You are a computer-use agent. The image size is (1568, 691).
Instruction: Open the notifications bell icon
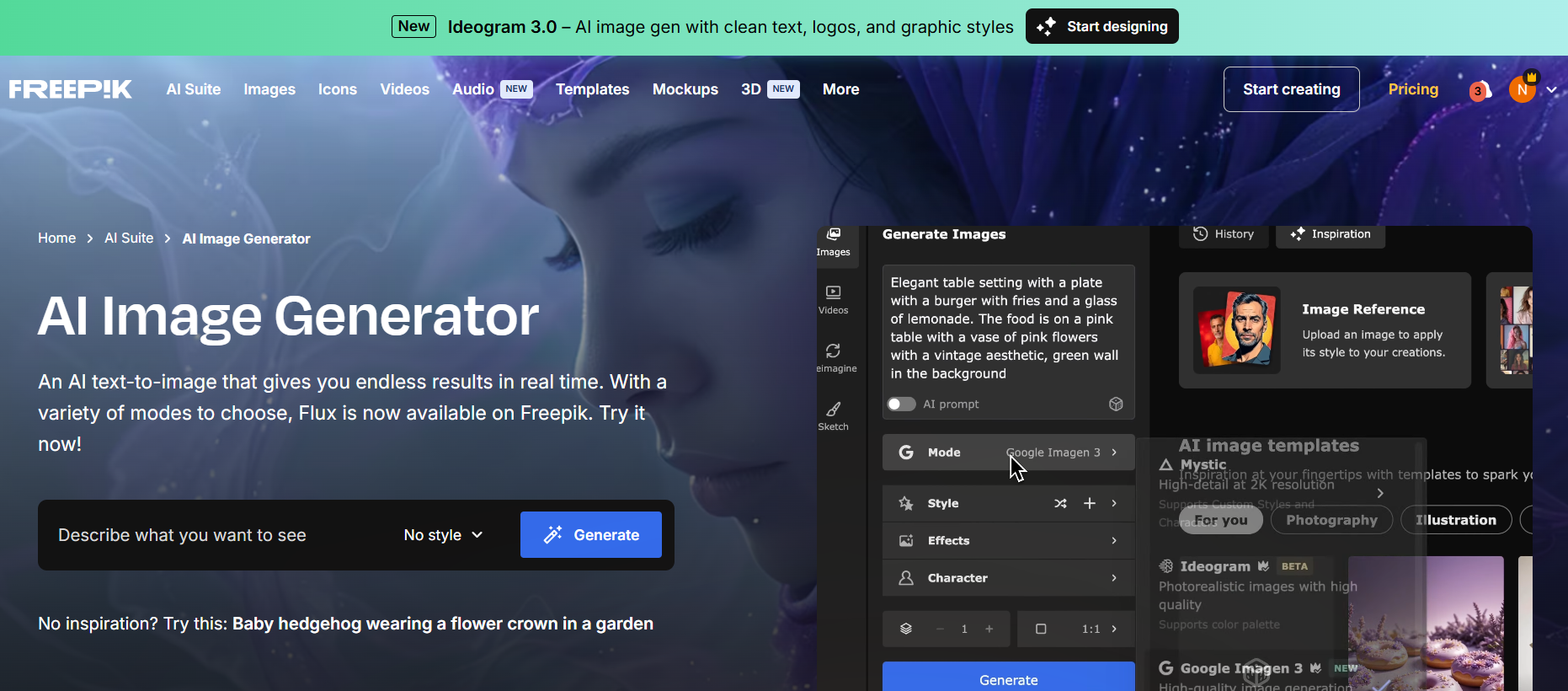coord(1480,89)
